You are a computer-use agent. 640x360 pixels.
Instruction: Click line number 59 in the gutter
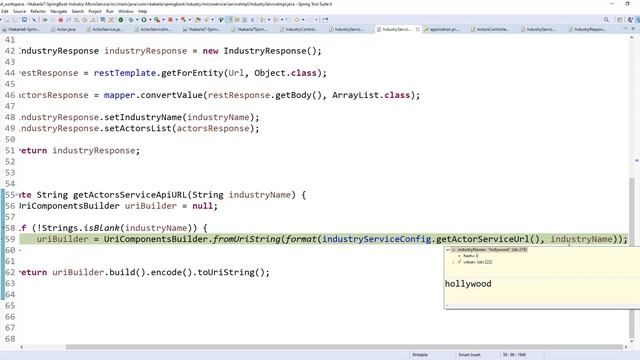coord(10,239)
